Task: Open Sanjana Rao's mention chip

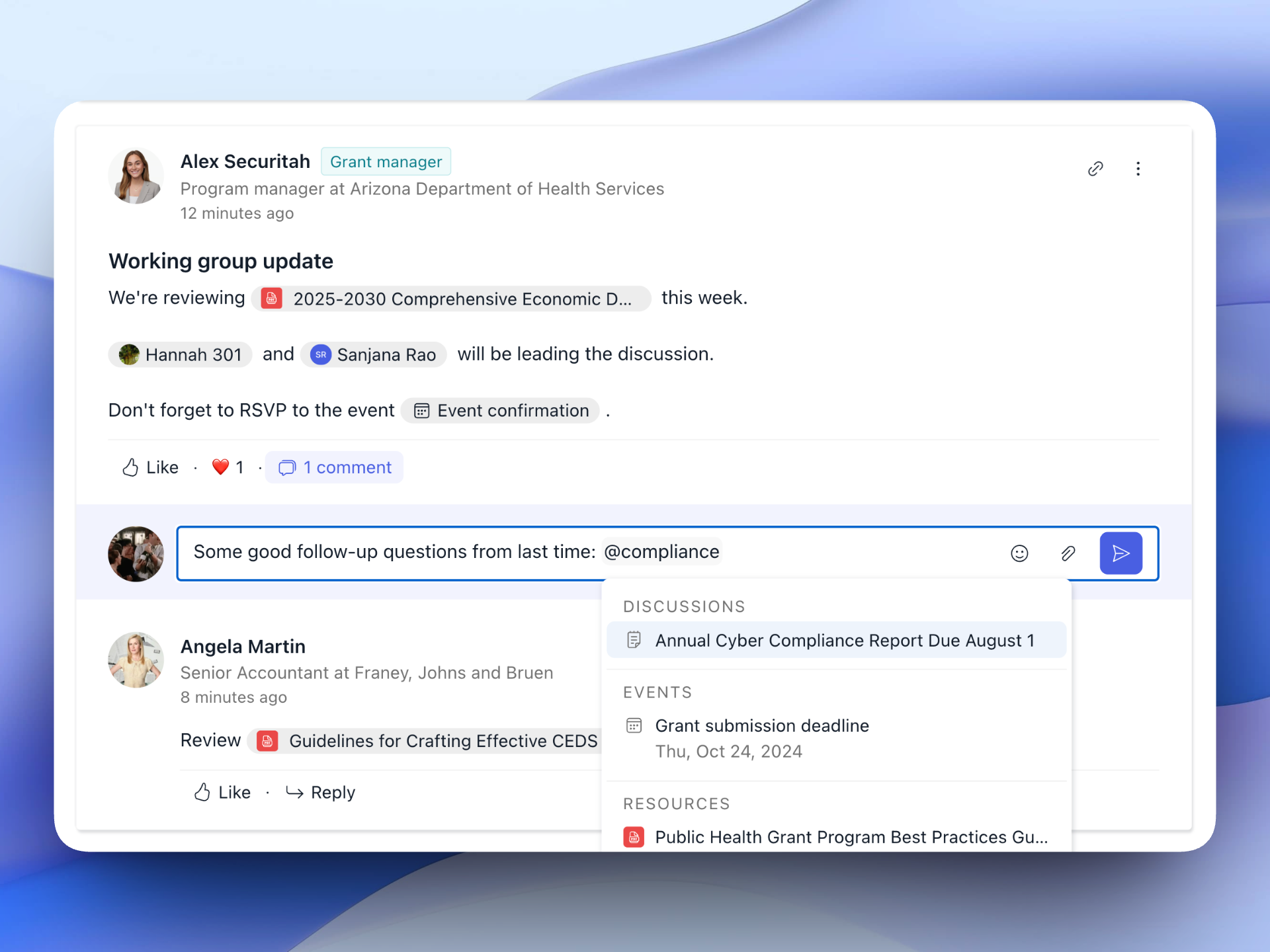Action: (374, 355)
